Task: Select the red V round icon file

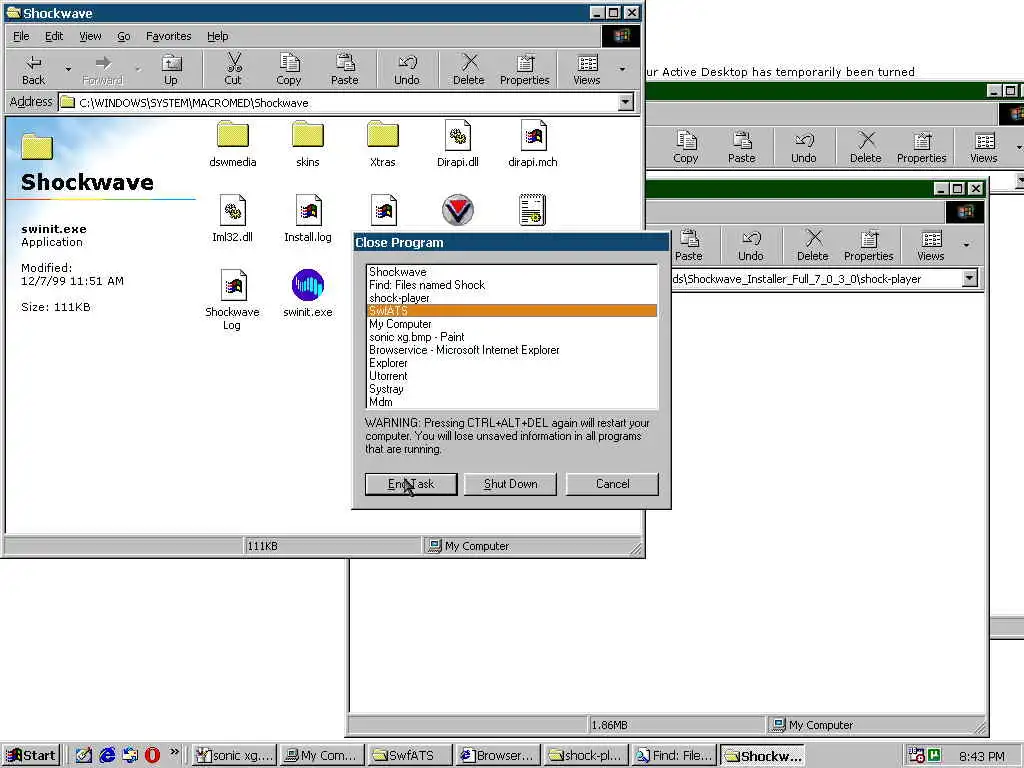Action: tap(458, 210)
